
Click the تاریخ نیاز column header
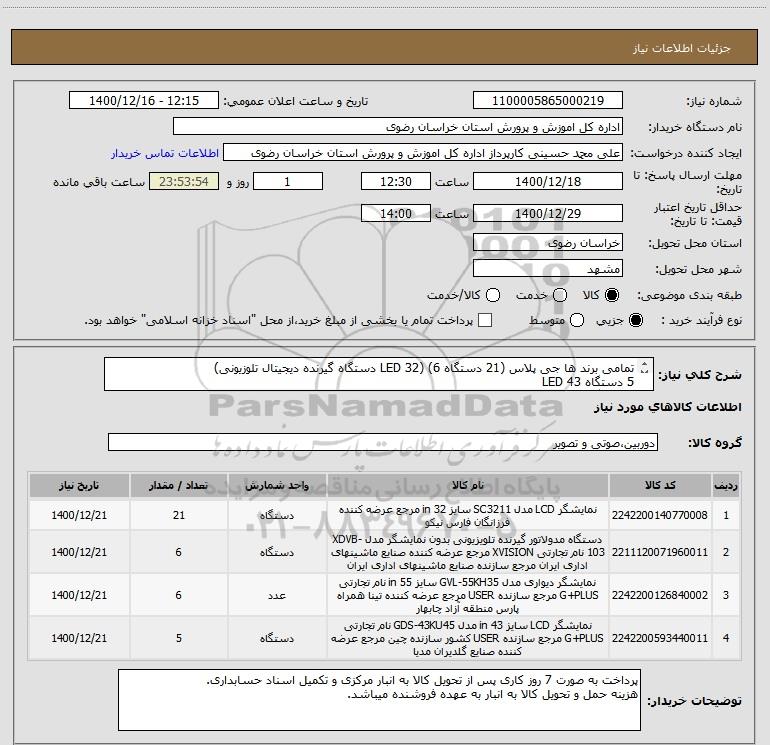(79, 485)
